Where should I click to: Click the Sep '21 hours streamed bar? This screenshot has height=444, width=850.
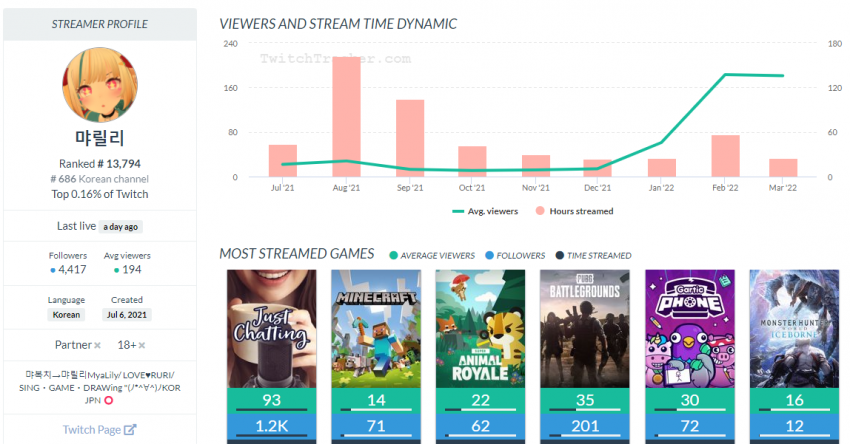410,138
